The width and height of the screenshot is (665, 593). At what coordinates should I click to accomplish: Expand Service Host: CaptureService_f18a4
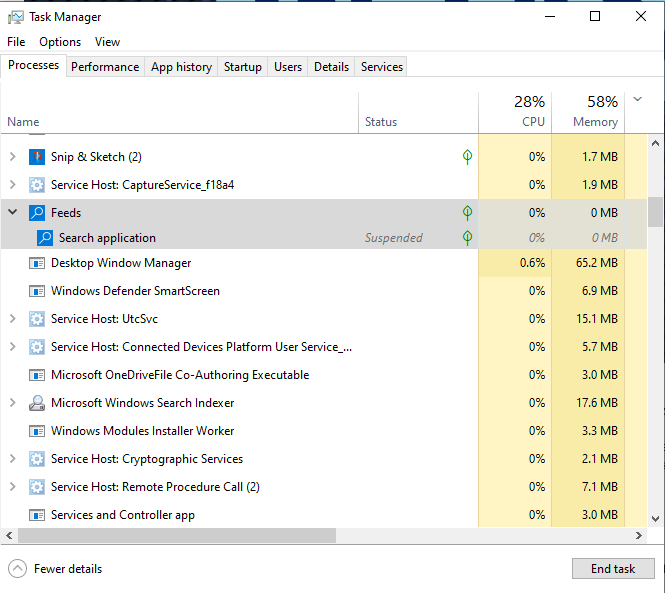tap(13, 185)
